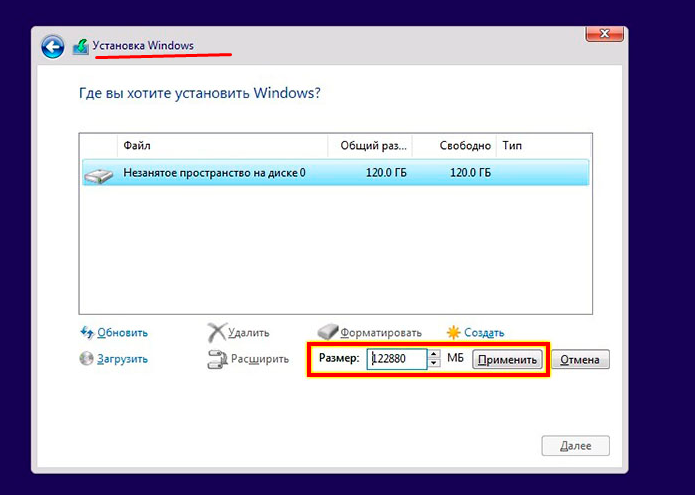Click the Расширить partition icon
The image size is (695, 495).
pos(217,359)
